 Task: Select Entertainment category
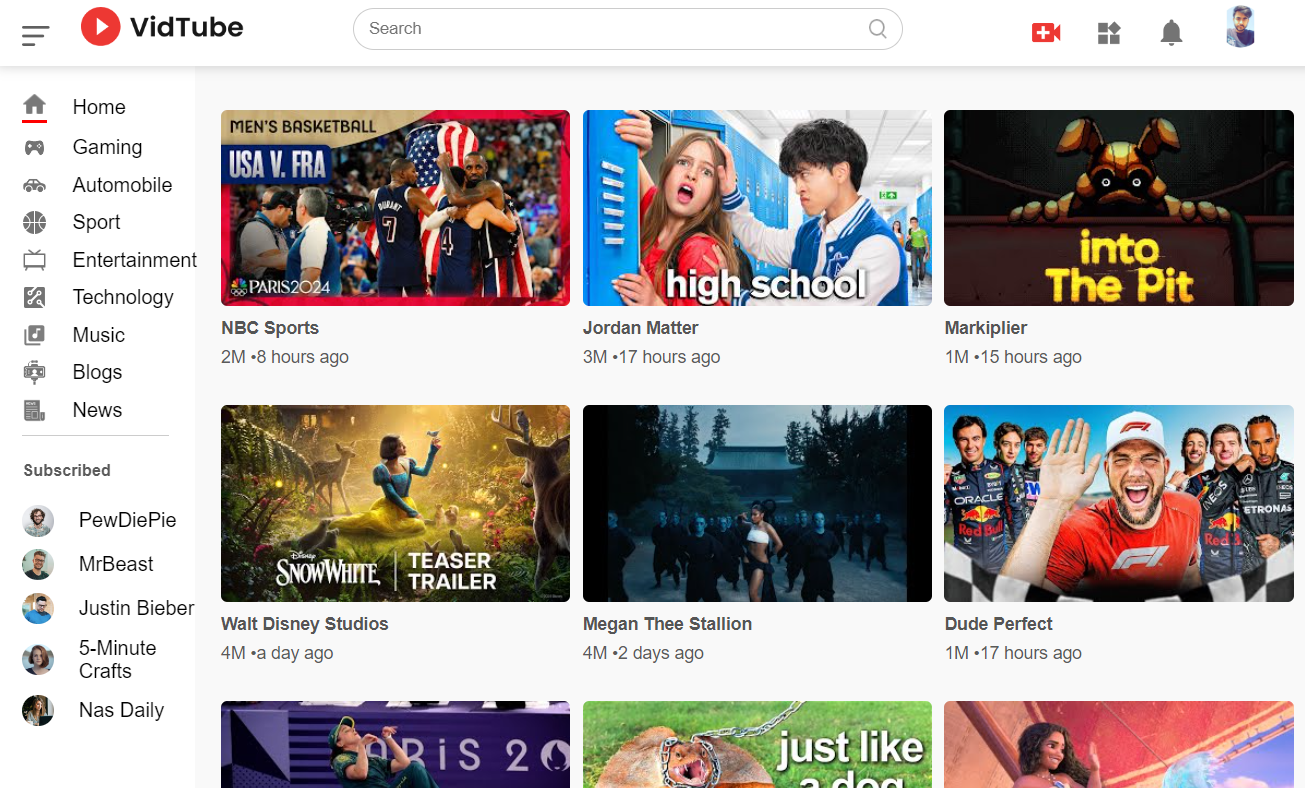134,260
